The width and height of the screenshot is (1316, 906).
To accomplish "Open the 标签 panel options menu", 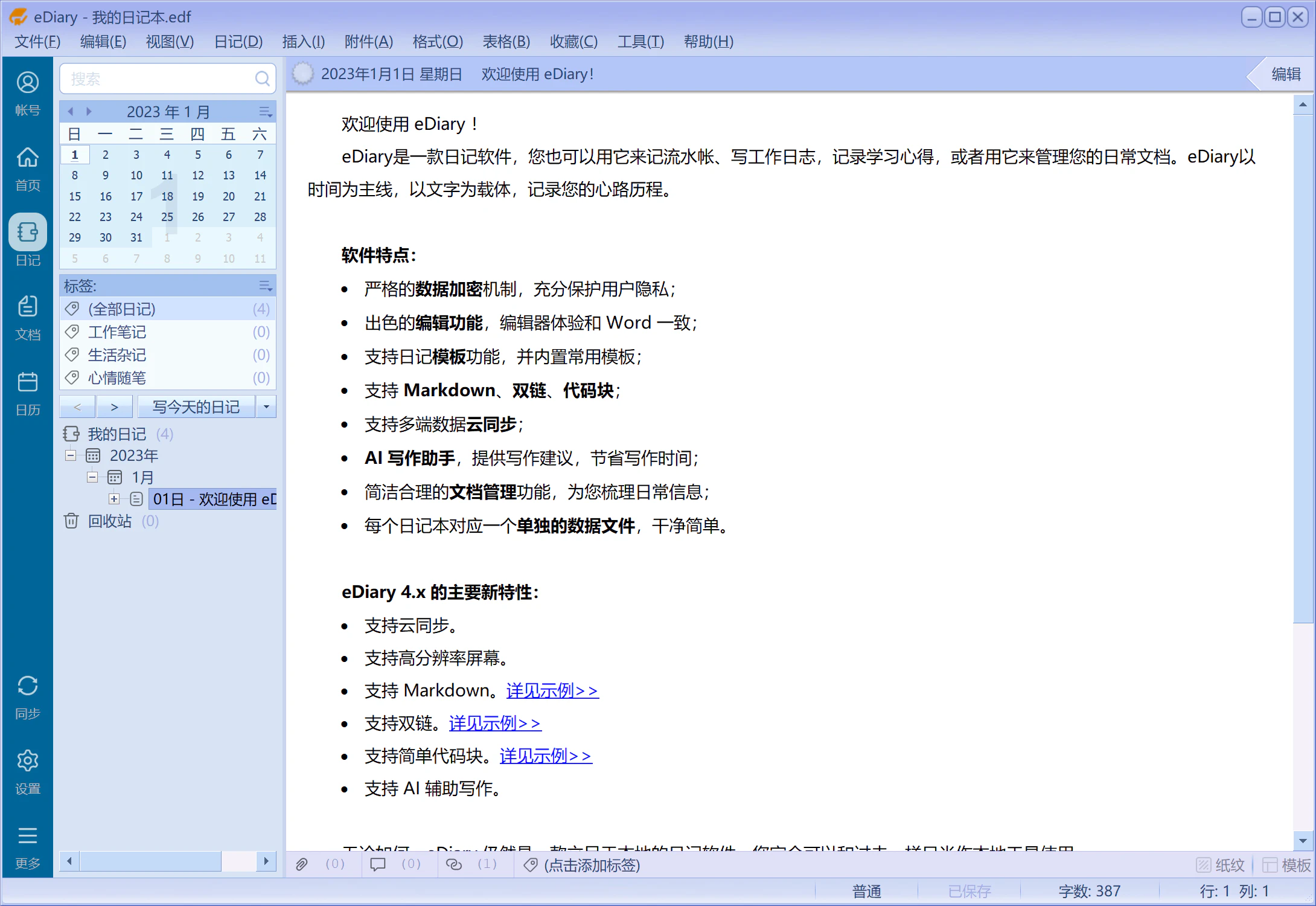I will (266, 286).
